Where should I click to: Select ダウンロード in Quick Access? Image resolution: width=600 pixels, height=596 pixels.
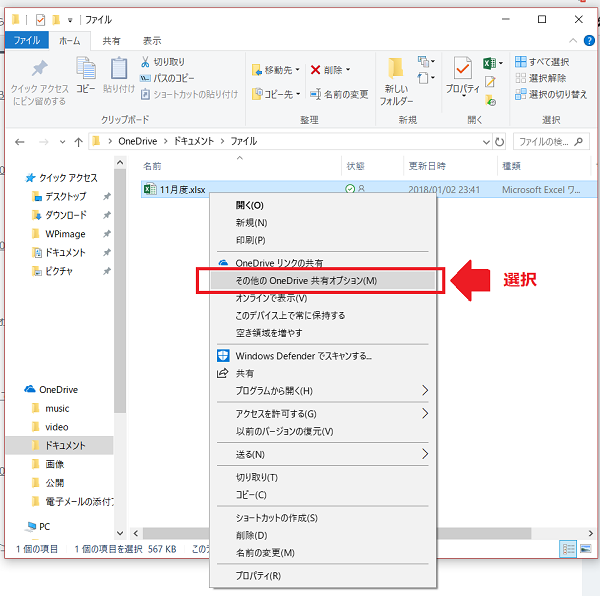66,215
